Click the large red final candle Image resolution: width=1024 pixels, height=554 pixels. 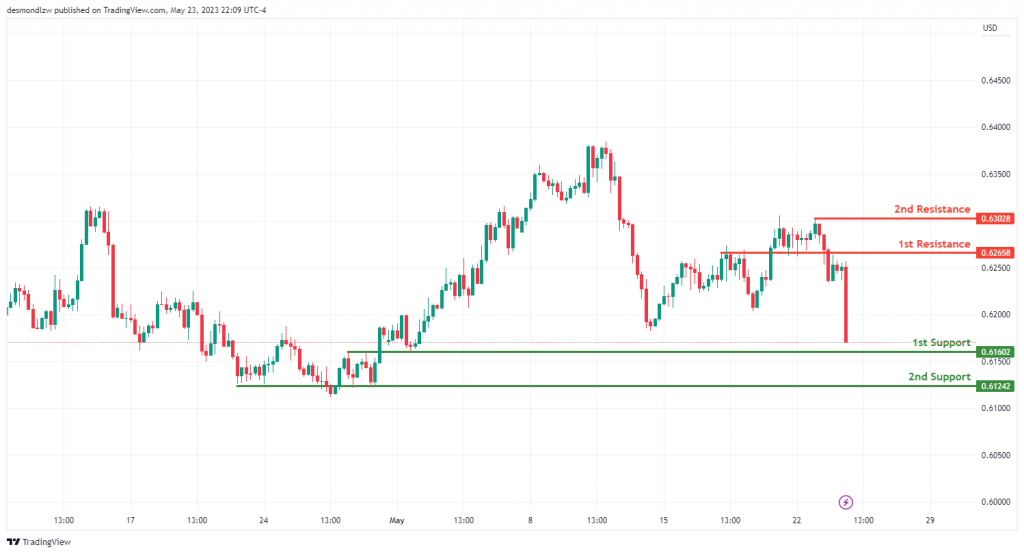(846, 304)
